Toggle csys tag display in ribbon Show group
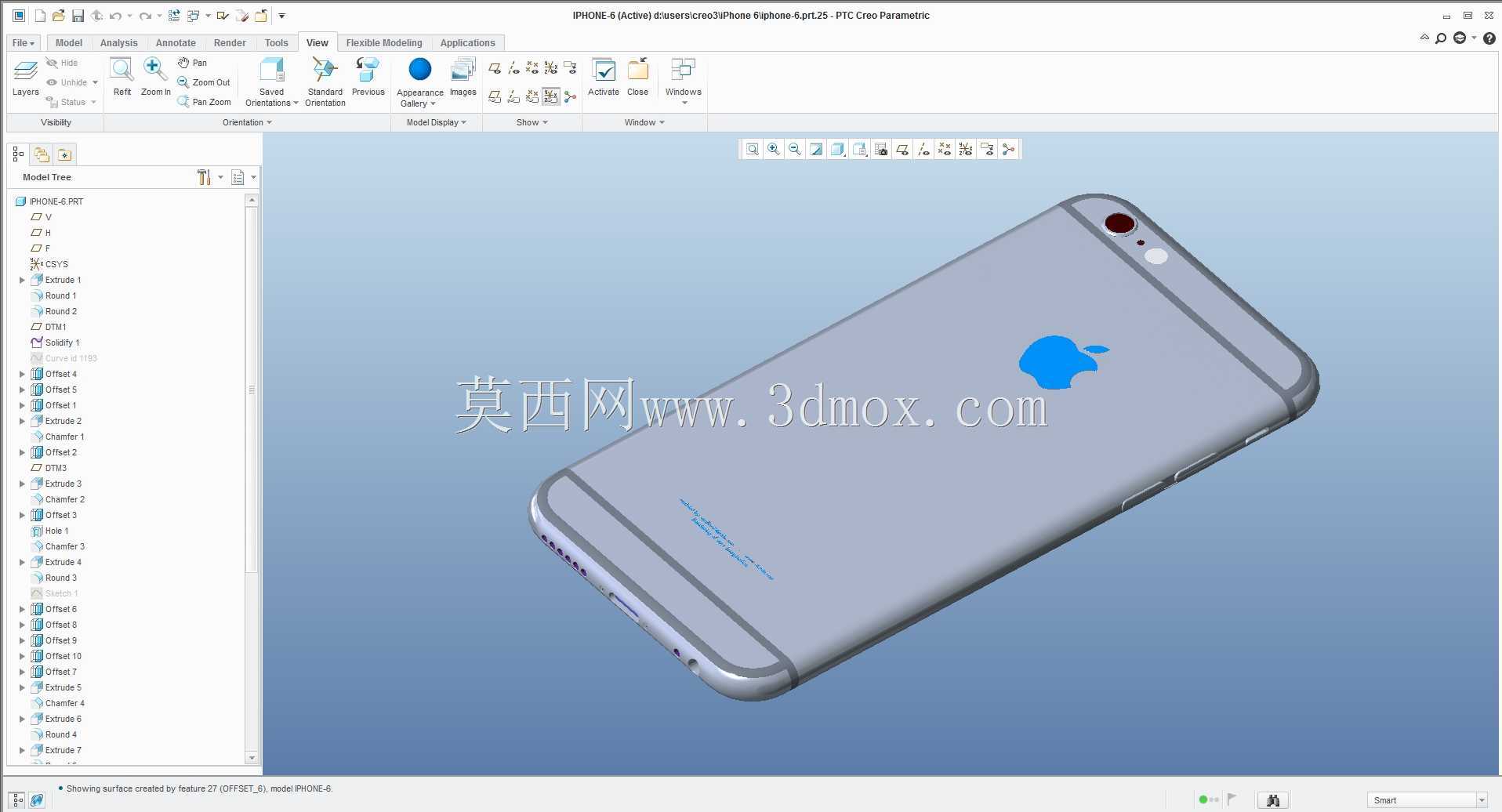 [x=551, y=96]
